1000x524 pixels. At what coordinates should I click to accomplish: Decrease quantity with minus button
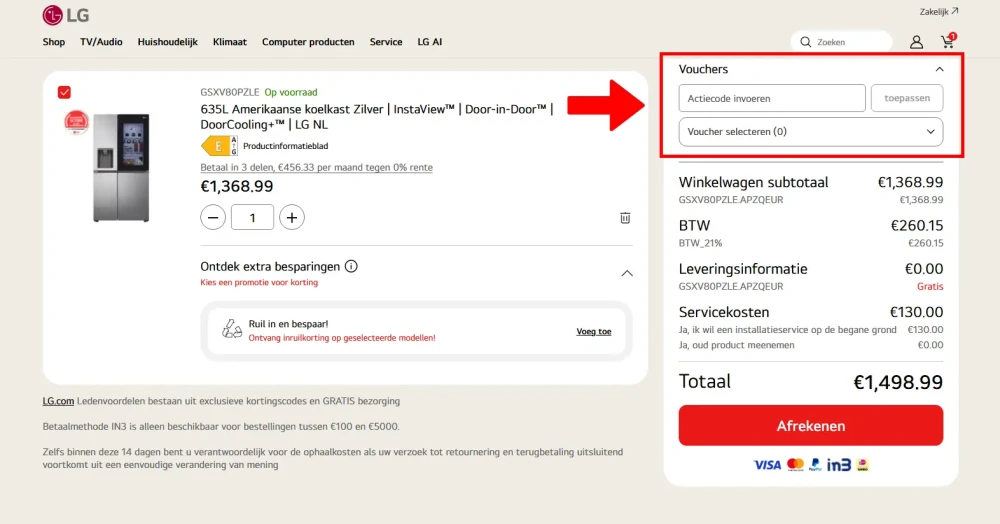click(x=213, y=217)
